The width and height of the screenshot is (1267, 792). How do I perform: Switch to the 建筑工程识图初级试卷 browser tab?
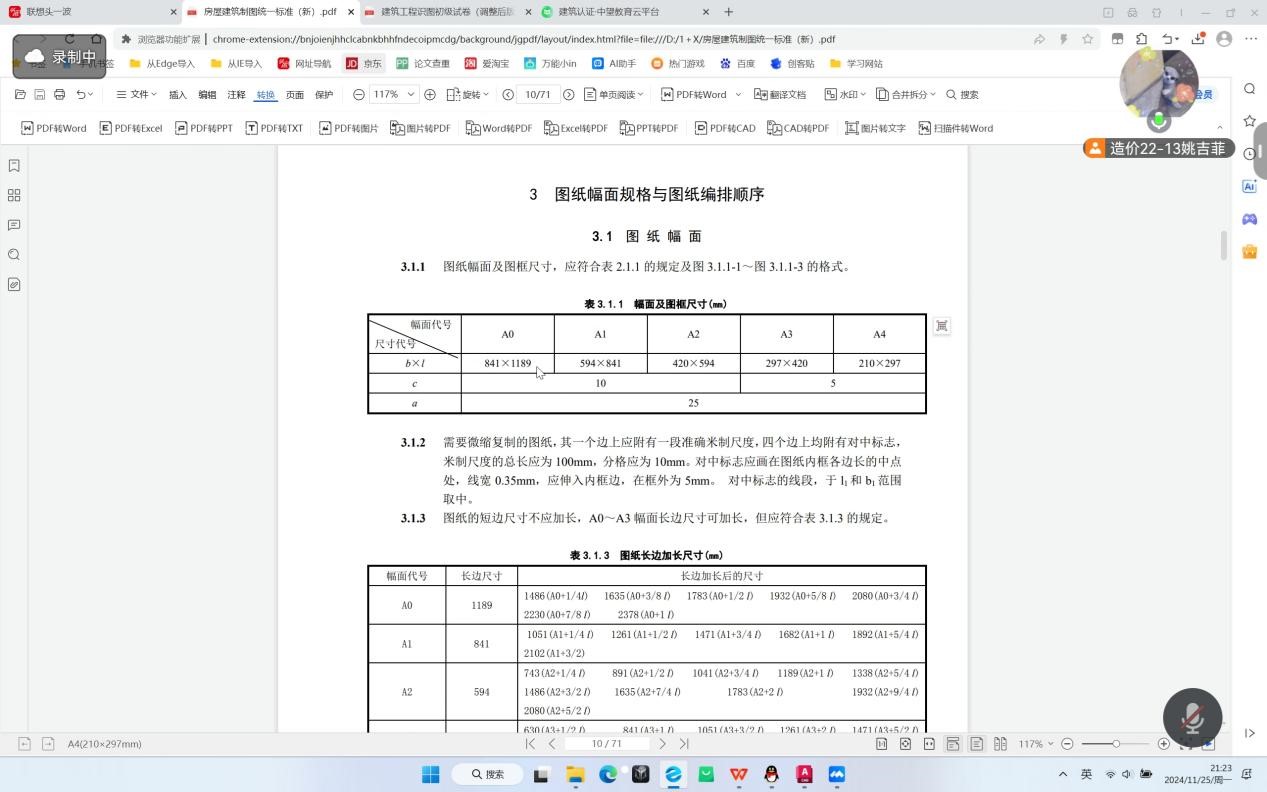coord(438,12)
